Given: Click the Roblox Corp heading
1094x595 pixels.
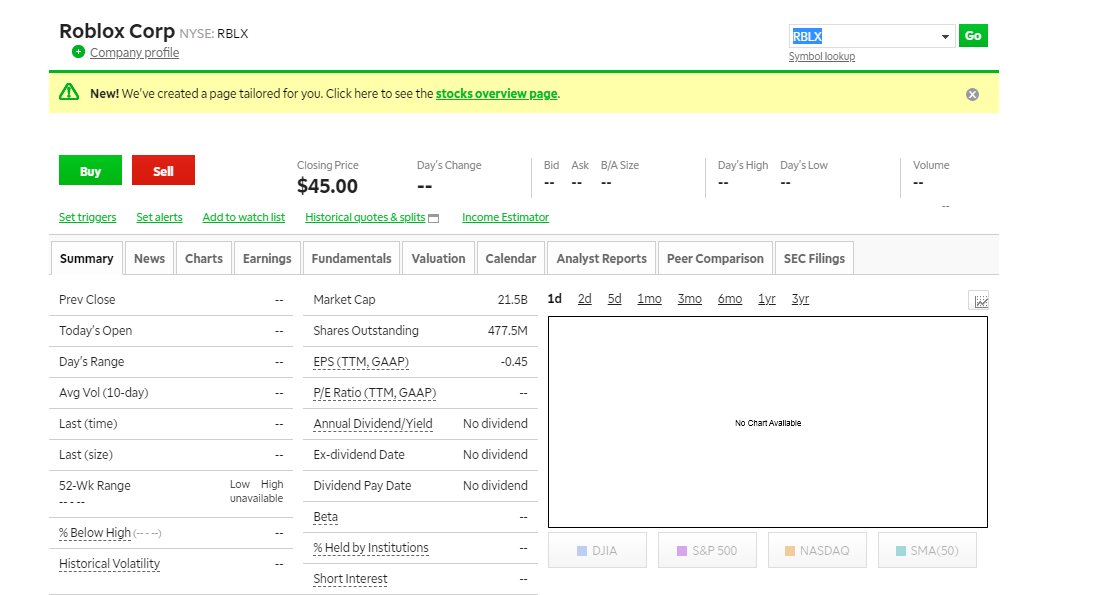Looking at the screenshot, I should pos(117,31).
